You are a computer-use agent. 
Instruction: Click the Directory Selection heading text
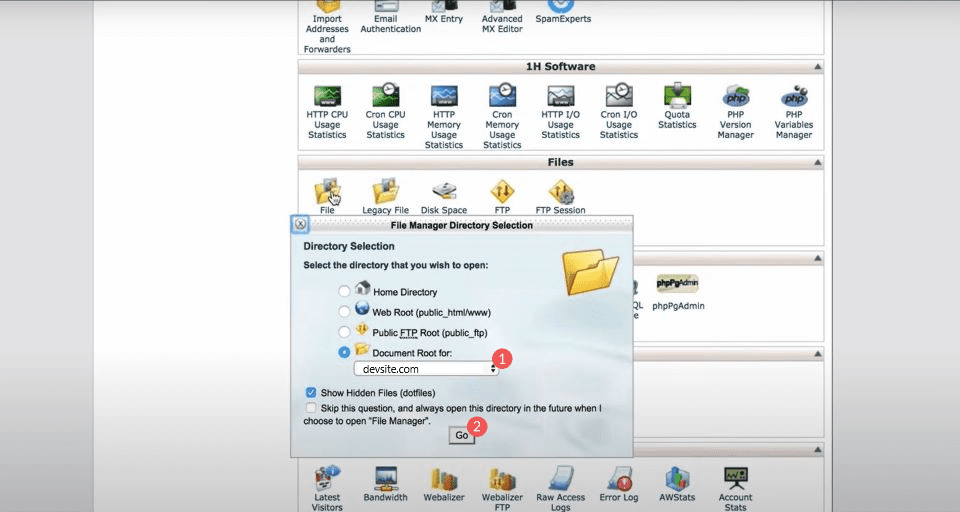[349, 246]
